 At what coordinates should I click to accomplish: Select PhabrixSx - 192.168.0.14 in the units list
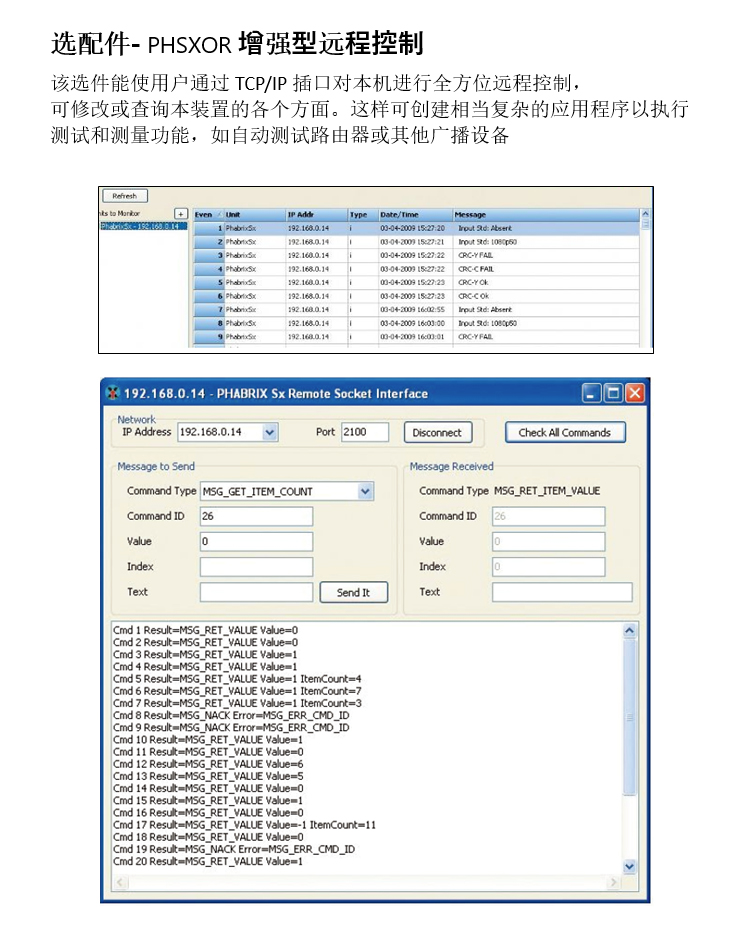tap(143, 227)
